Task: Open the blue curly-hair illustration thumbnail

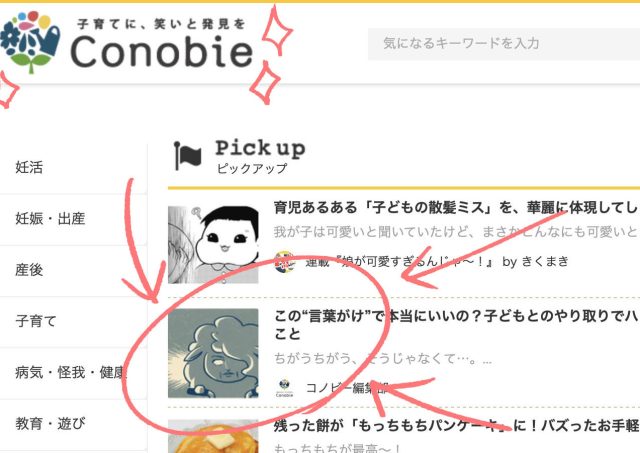Action: [x=213, y=353]
